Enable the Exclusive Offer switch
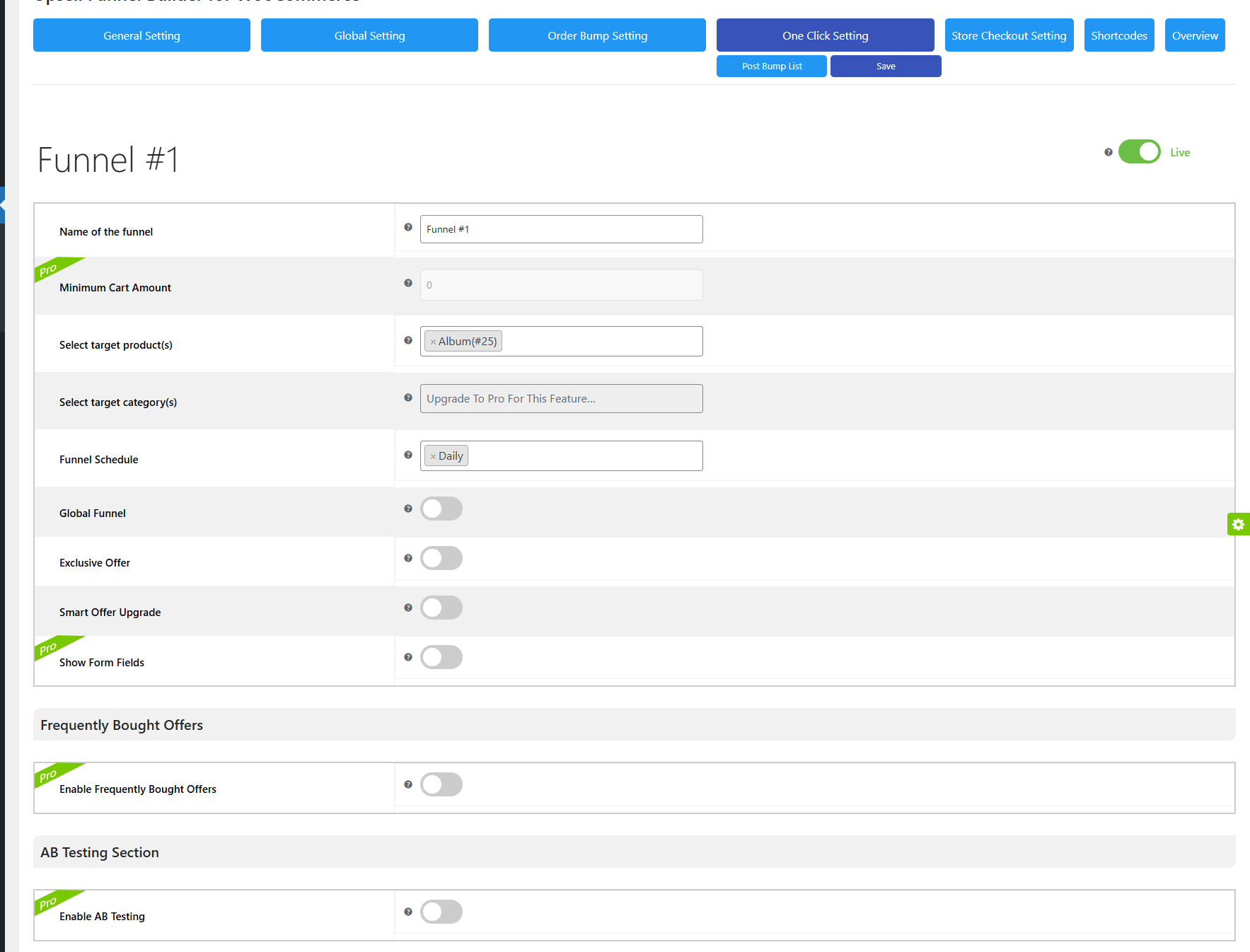The width and height of the screenshot is (1250, 952). click(441, 558)
